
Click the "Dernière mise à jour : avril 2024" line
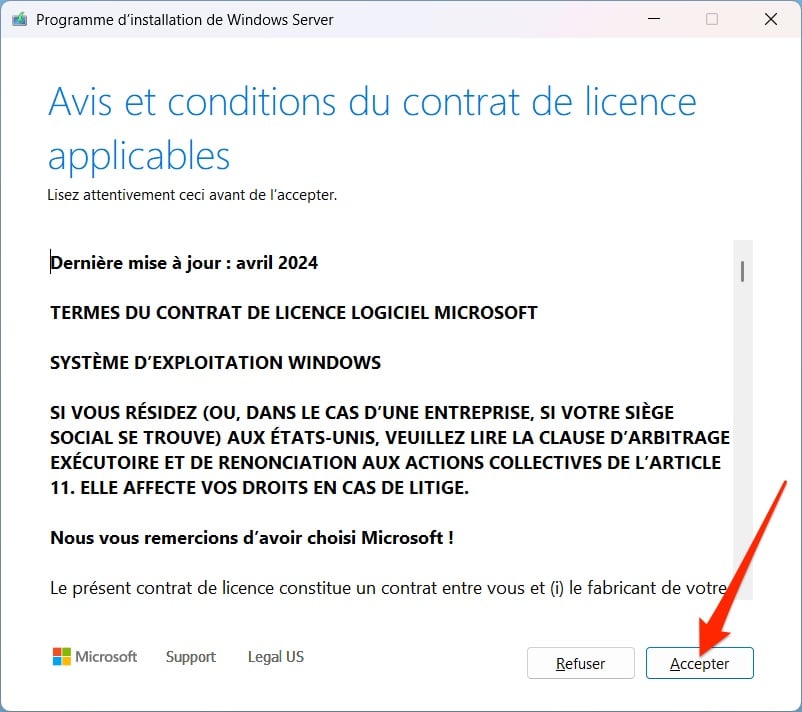coord(184,263)
